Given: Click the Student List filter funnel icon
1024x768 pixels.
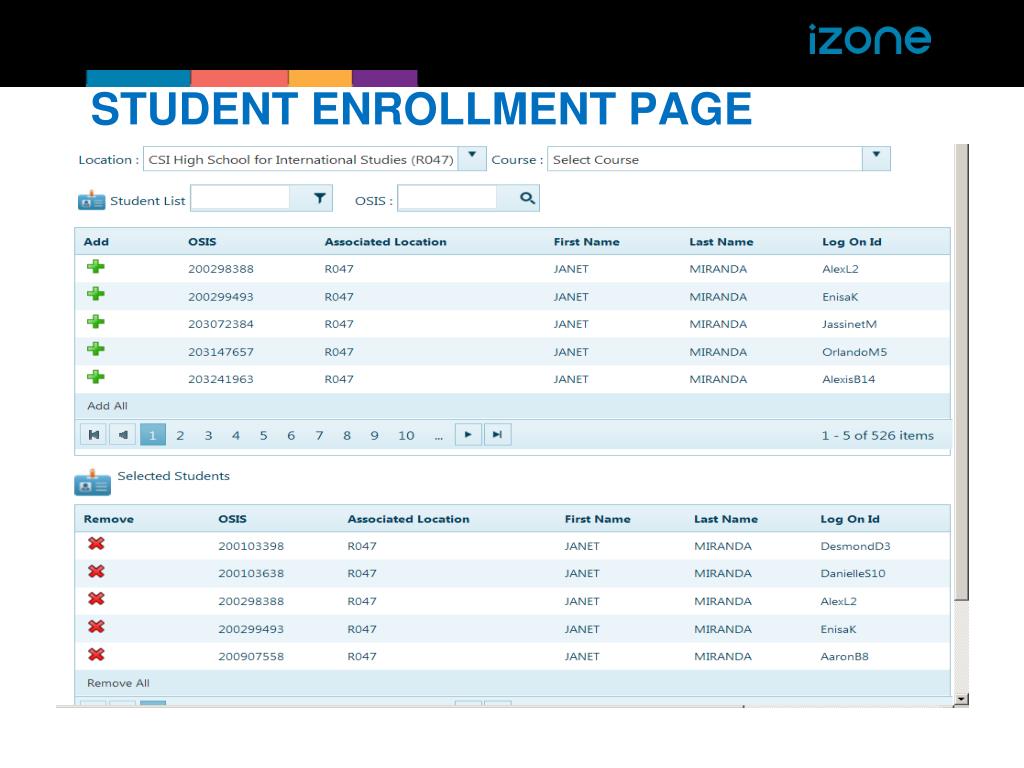Looking at the screenshot, I should 319,198.
